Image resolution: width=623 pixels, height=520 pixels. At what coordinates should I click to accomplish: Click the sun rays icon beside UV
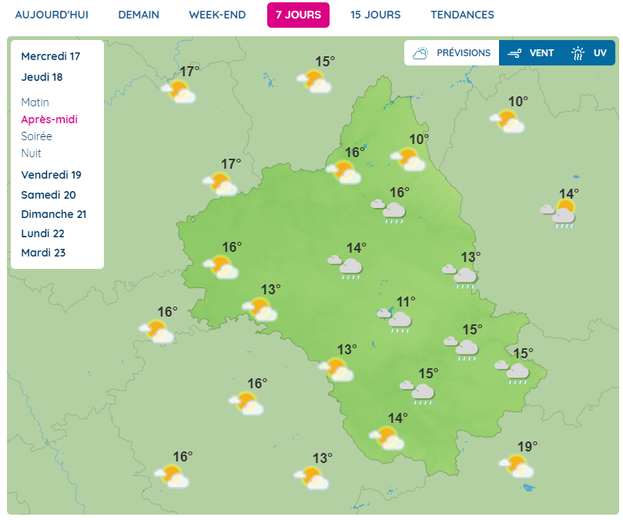(x=578, y=53)
